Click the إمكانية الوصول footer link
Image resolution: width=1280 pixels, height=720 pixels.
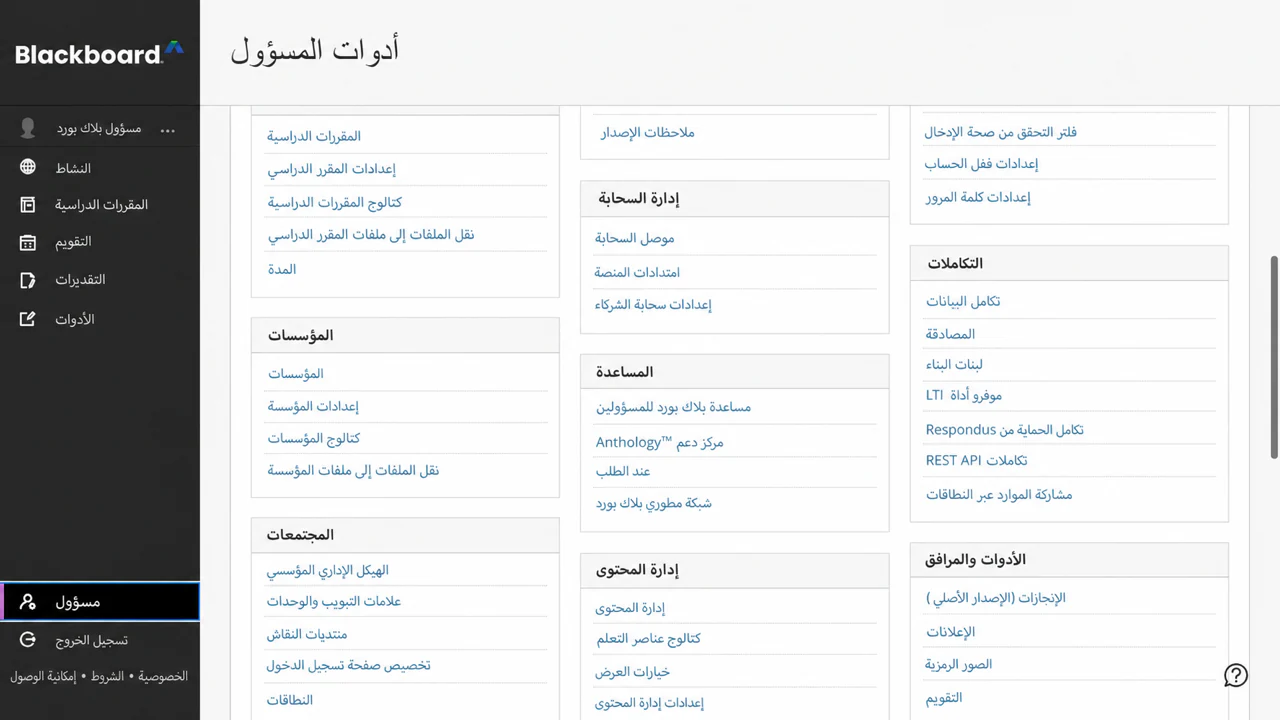point(43,677)
